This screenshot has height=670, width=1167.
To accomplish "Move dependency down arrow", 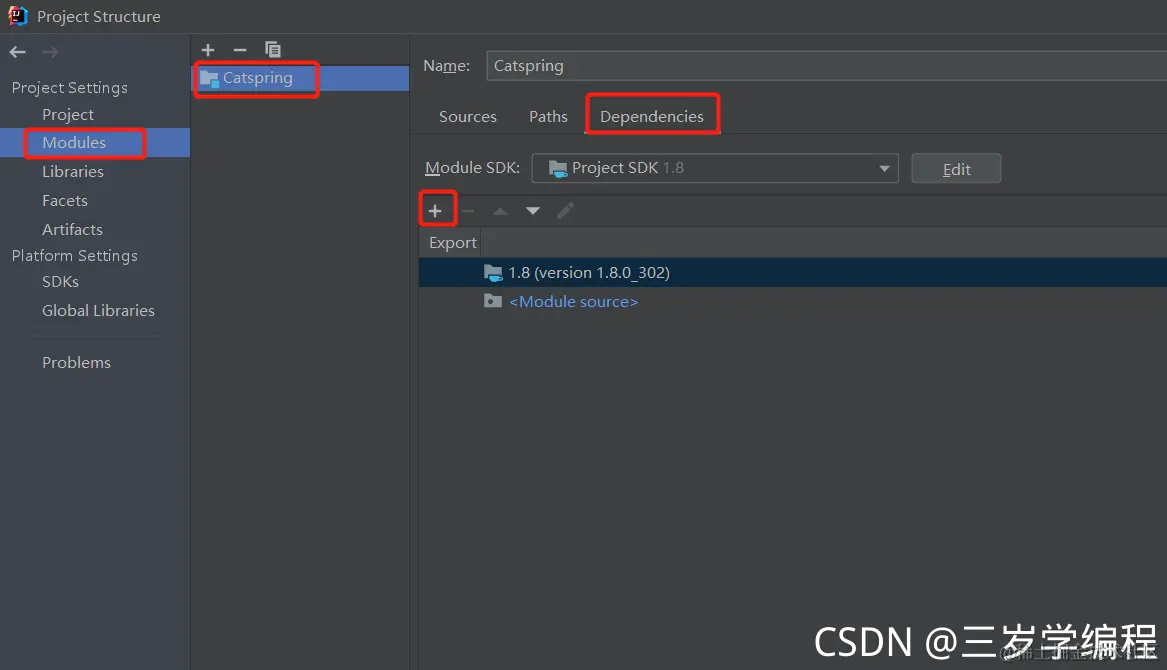I will 533,211.
